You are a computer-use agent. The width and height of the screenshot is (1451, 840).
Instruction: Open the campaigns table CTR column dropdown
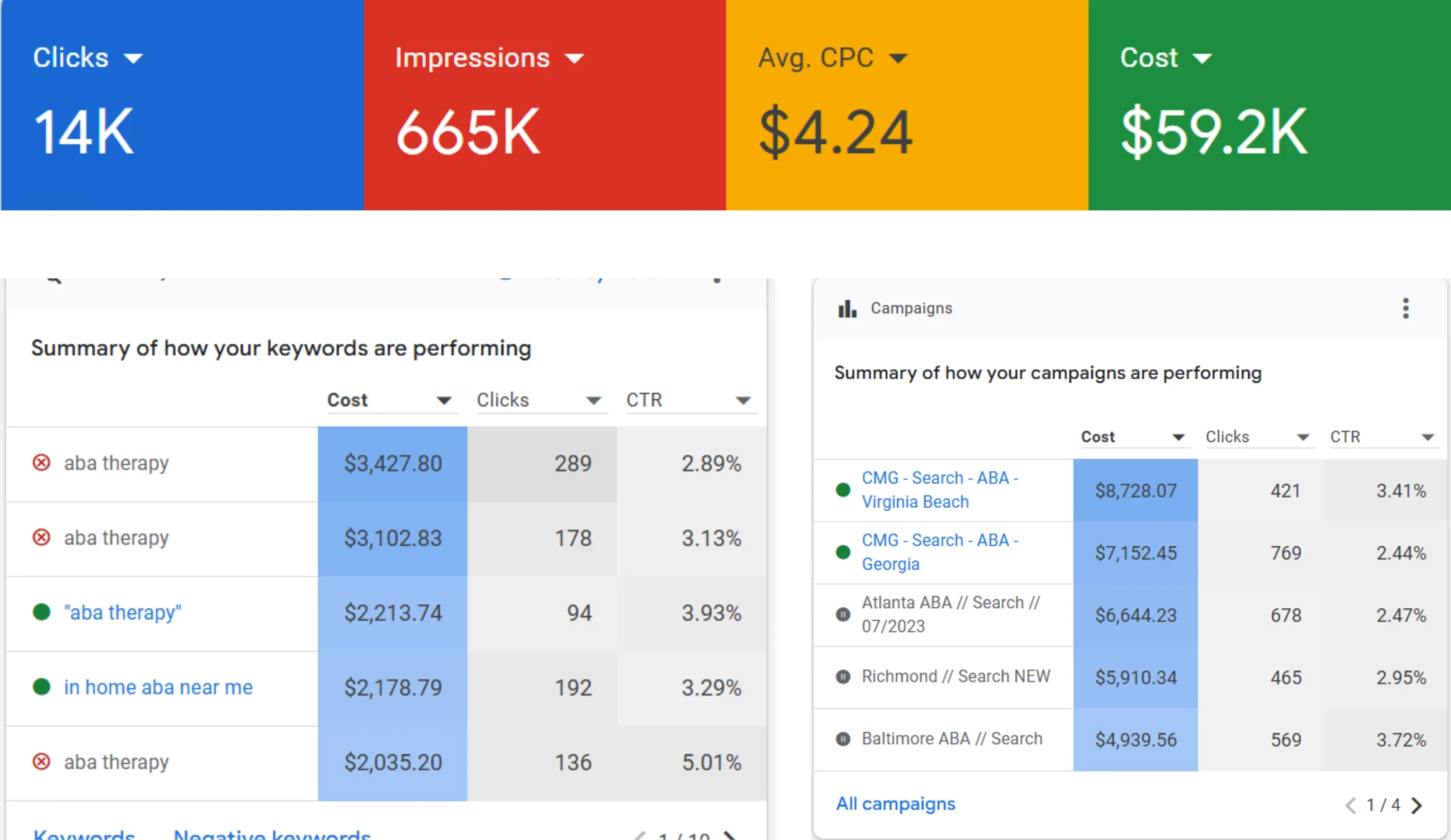(1427, 437)
